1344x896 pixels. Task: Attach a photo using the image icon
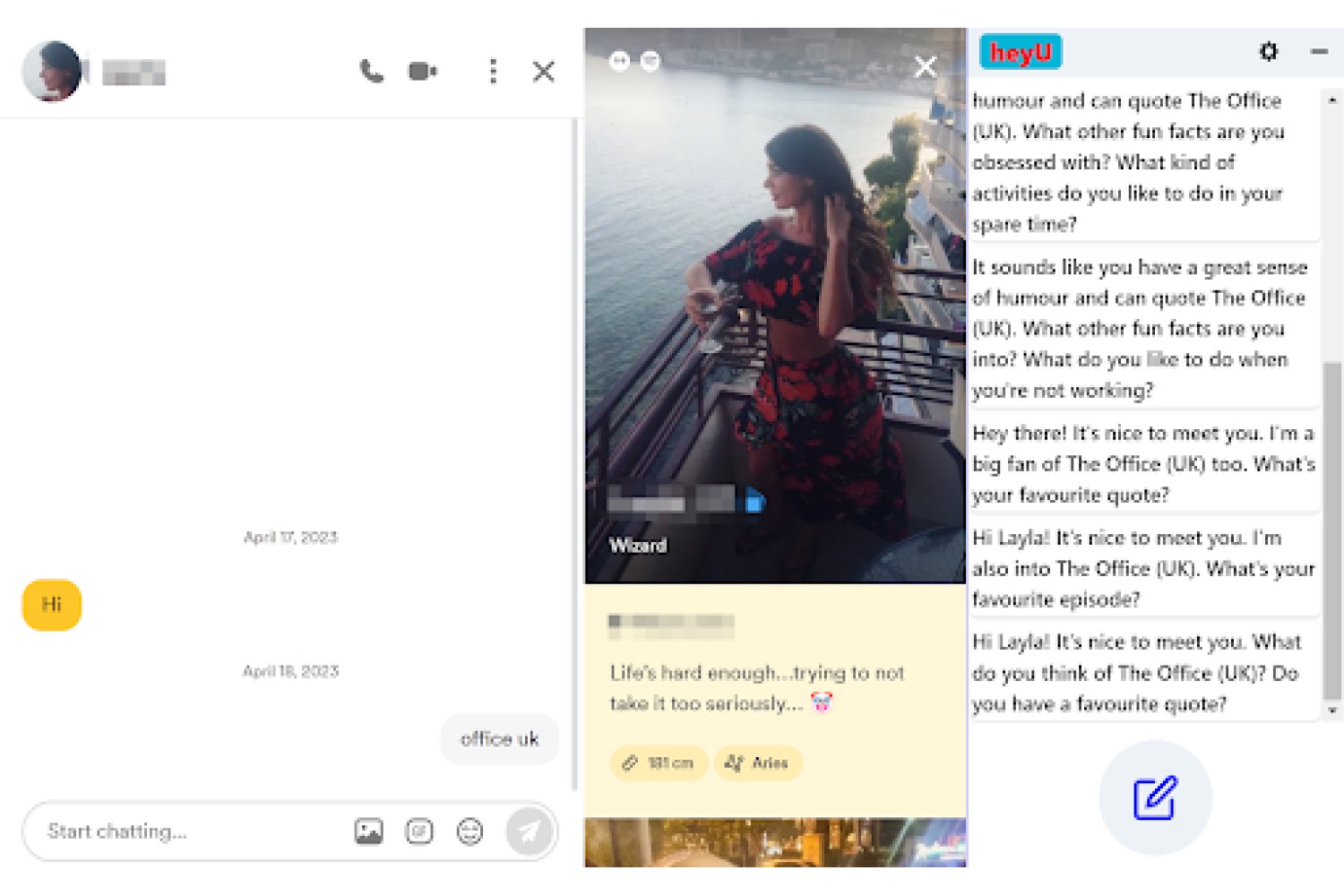pos(368,831)
